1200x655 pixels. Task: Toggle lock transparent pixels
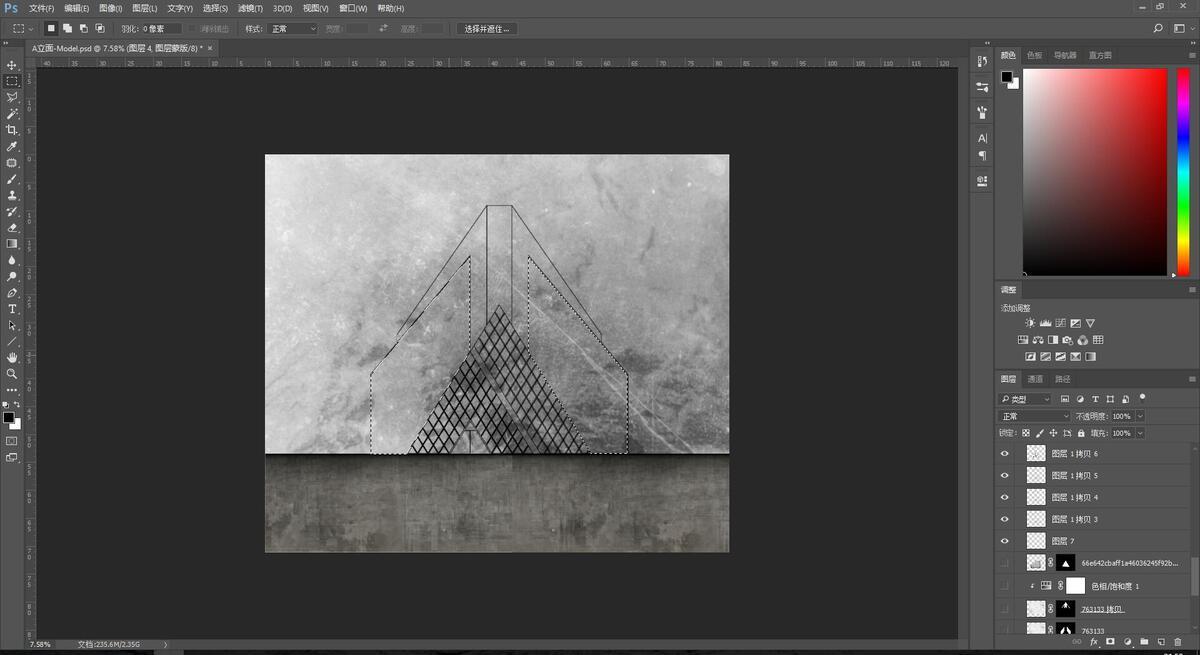coord(1026,433)
